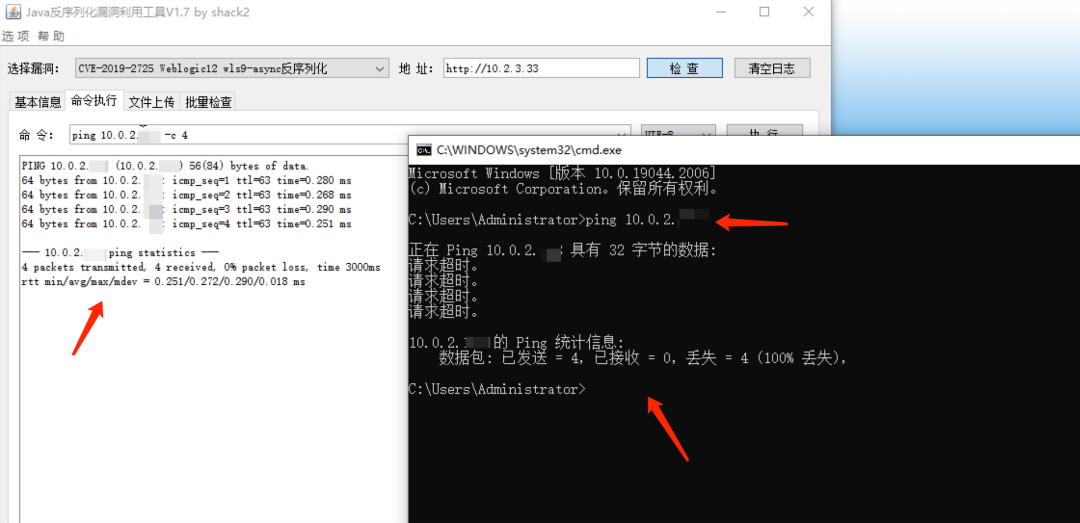
Task: Click the '4 packets transmitted' output line
Action: (201, 267)
